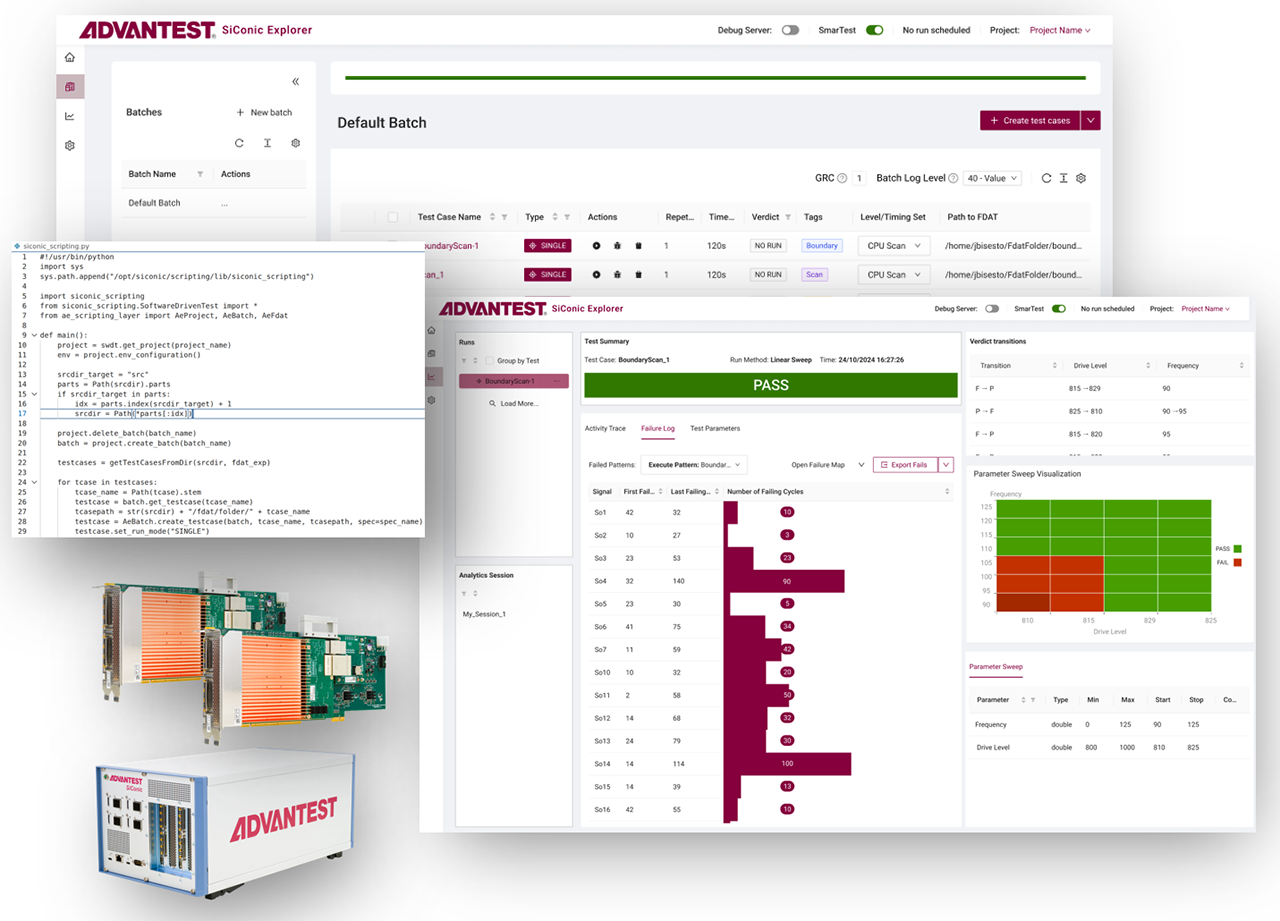Click Export Fails button
1280x921 pixels.
click(x=906, y=464)
